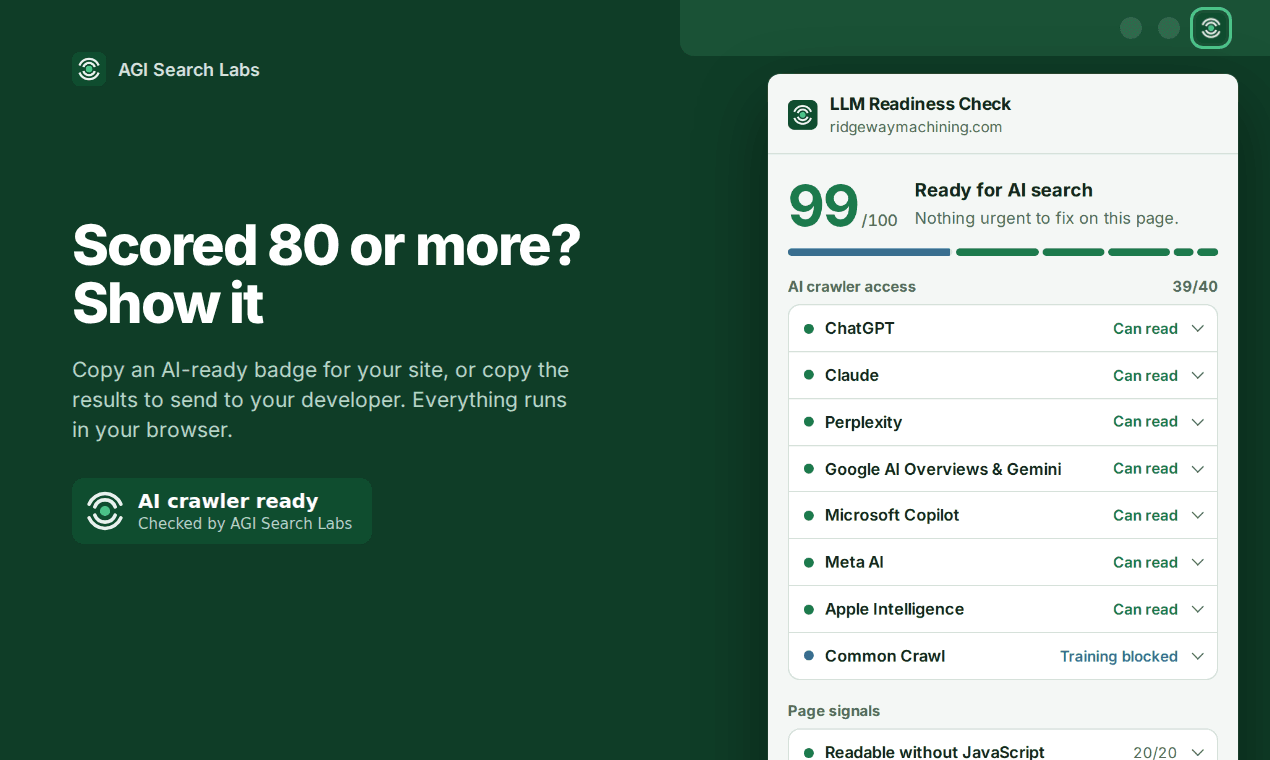This screenshot has width=1270, height=760.
Task: Click the "Can read" status for Microsoft Copilot
Action: click(1145, 515)
